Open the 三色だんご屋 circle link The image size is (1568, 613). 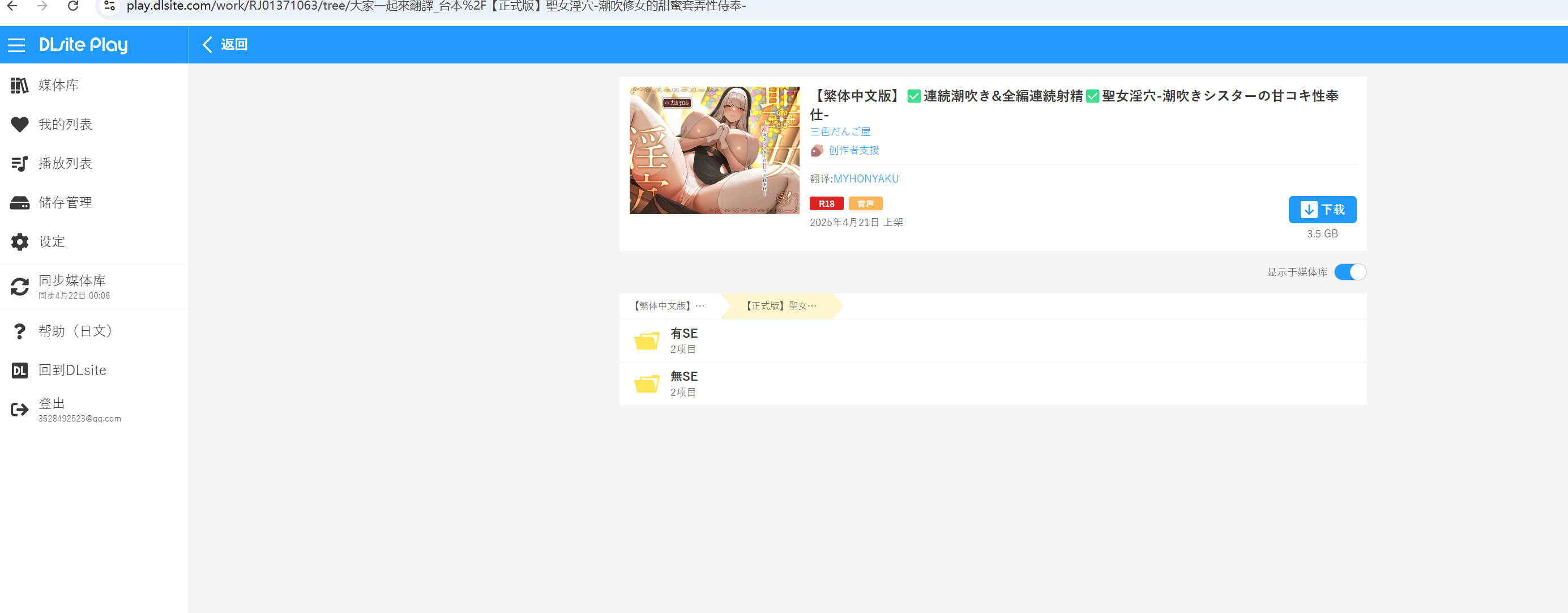point(839,131)
